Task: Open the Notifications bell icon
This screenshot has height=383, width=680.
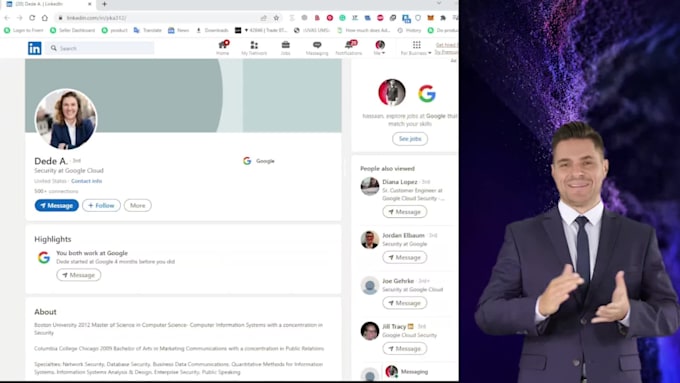Action: pos(349,48)
